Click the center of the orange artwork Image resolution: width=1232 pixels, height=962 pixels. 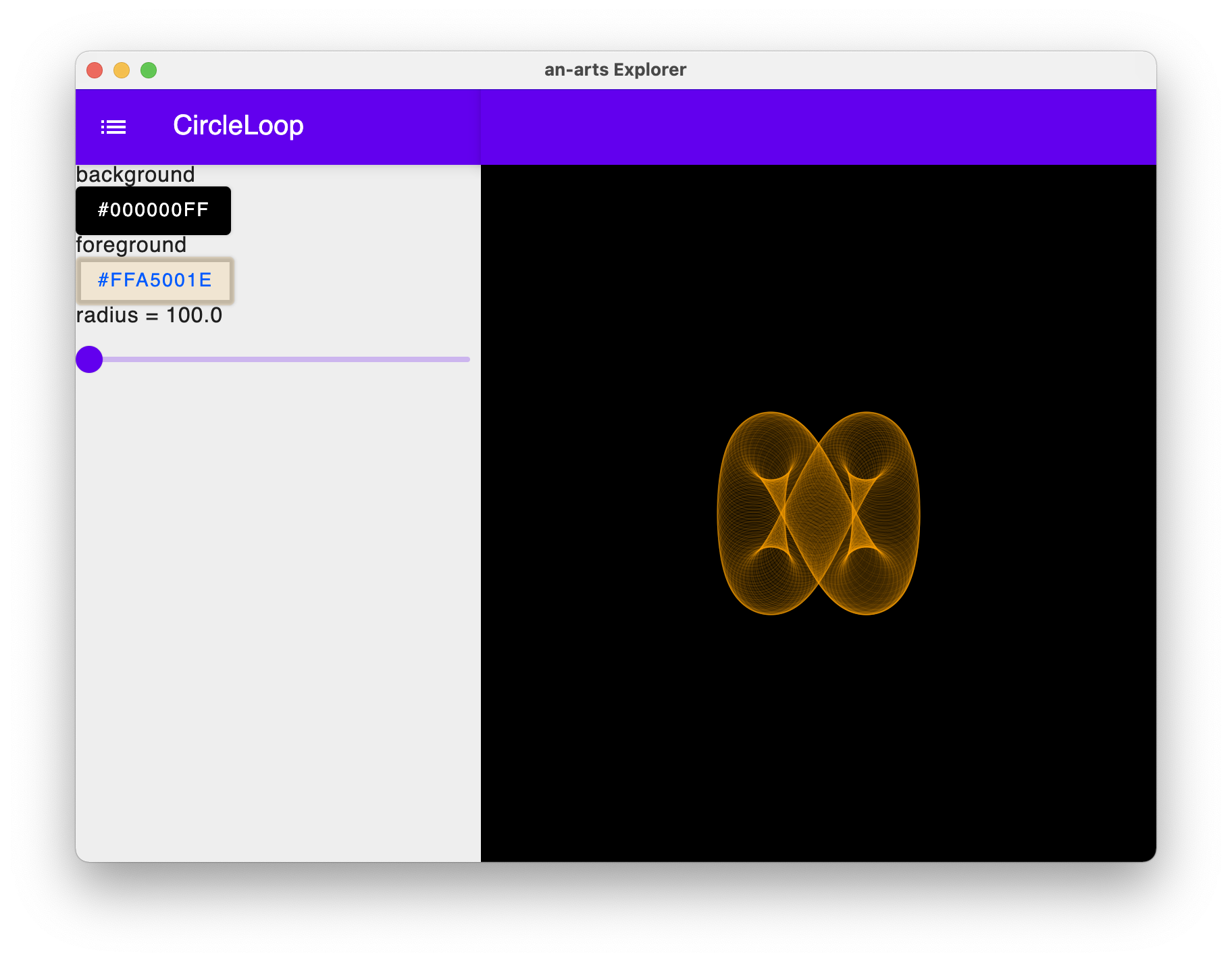tap(819, 513)
